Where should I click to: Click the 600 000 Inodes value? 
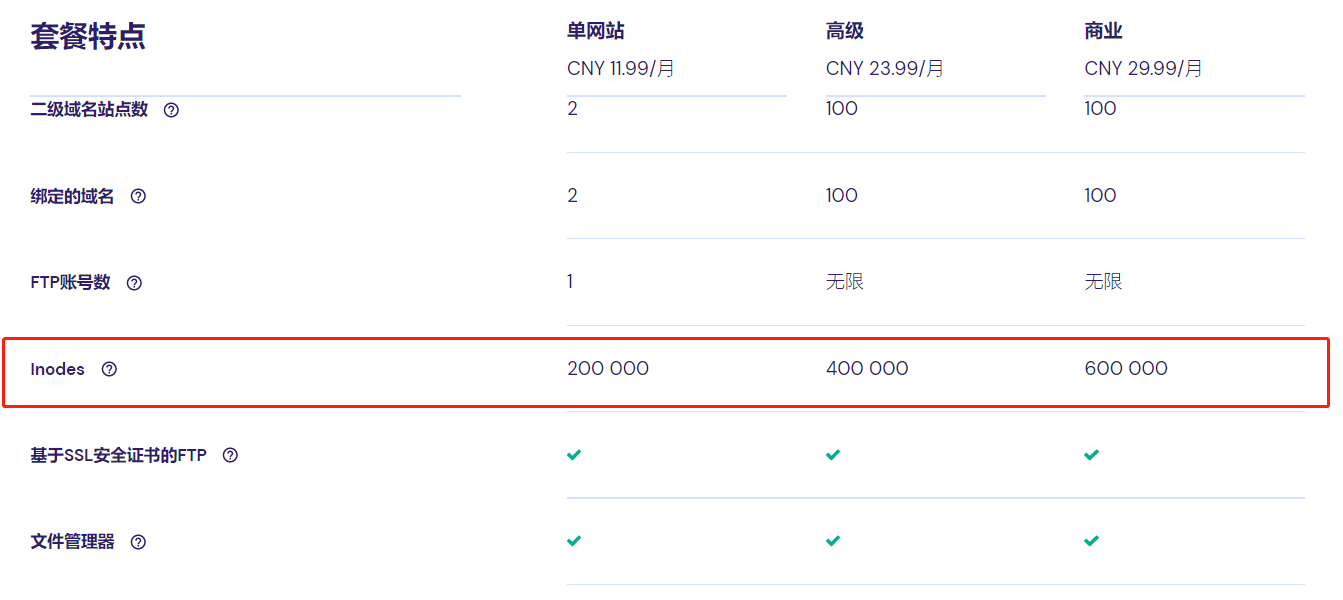click(x=1125, y=369)
